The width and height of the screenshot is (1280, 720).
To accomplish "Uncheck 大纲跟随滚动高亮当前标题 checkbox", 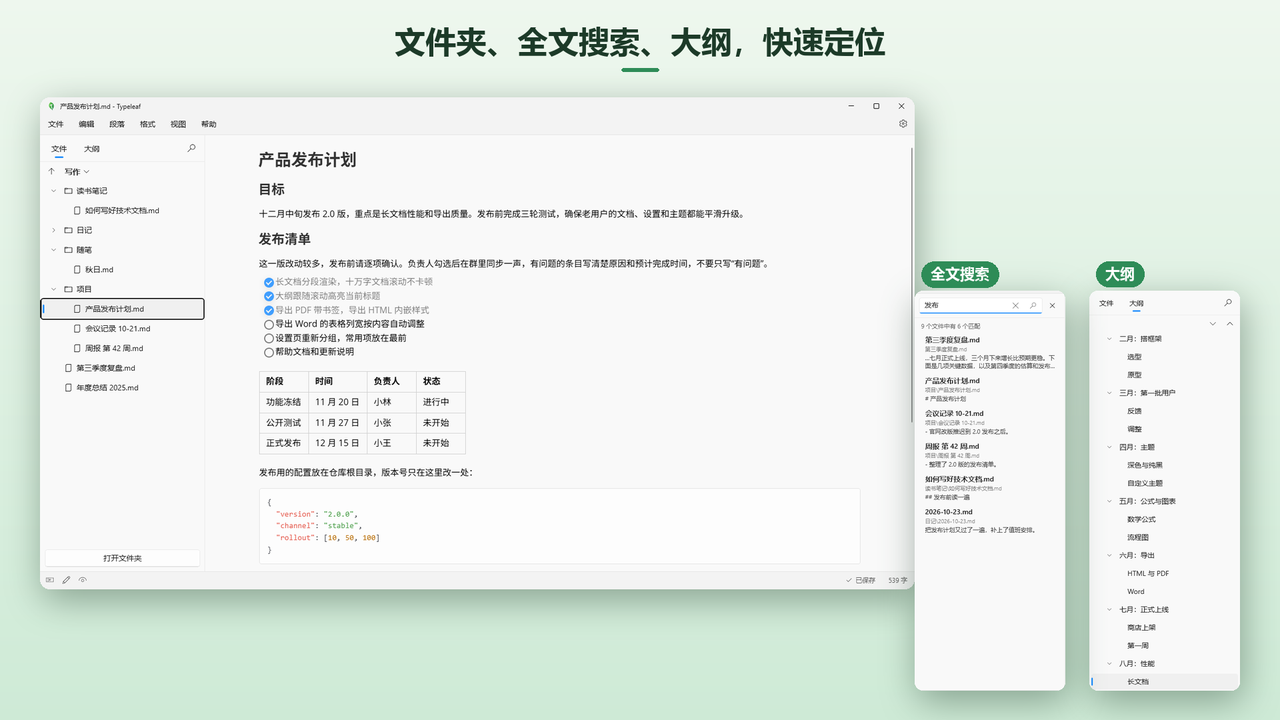I will click(x=268, y=296).
